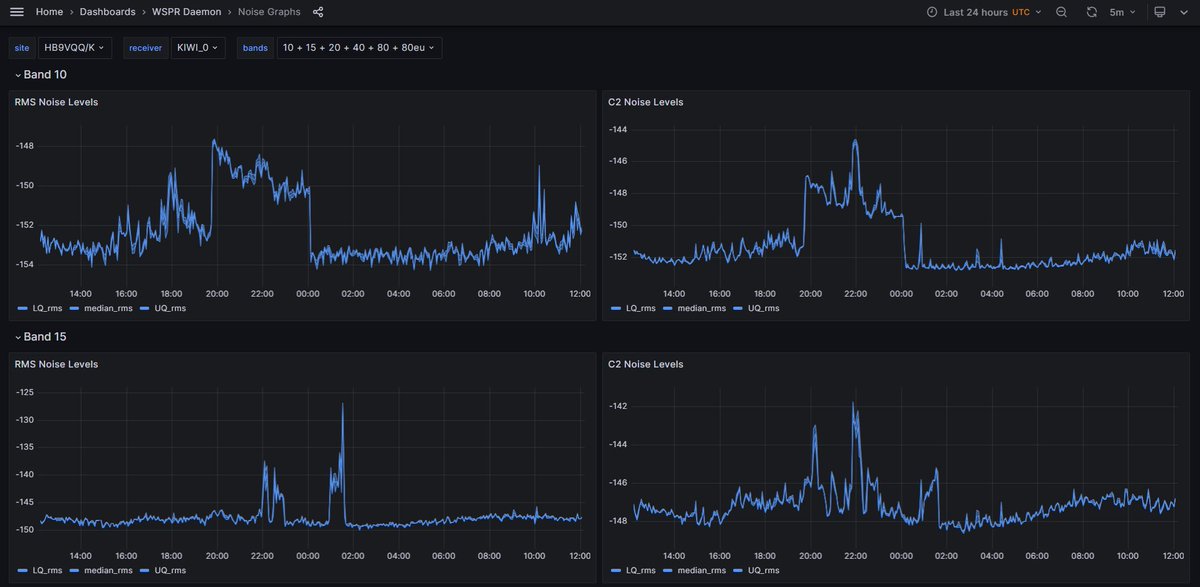Toggle LQ_rms series in Band 15 RMS legend

coord(47,571)
